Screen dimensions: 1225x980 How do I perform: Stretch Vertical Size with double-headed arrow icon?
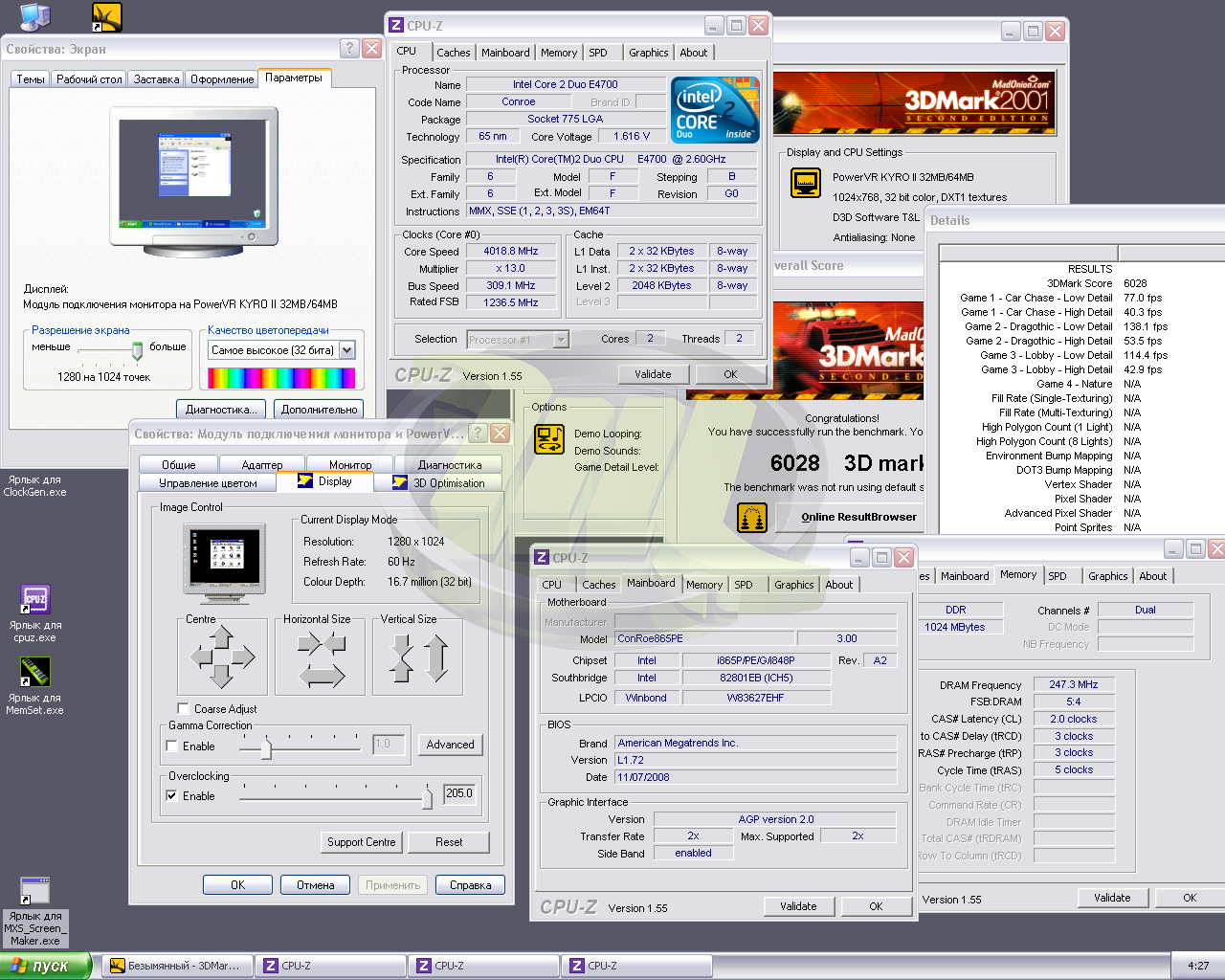(x=436, y=658)
